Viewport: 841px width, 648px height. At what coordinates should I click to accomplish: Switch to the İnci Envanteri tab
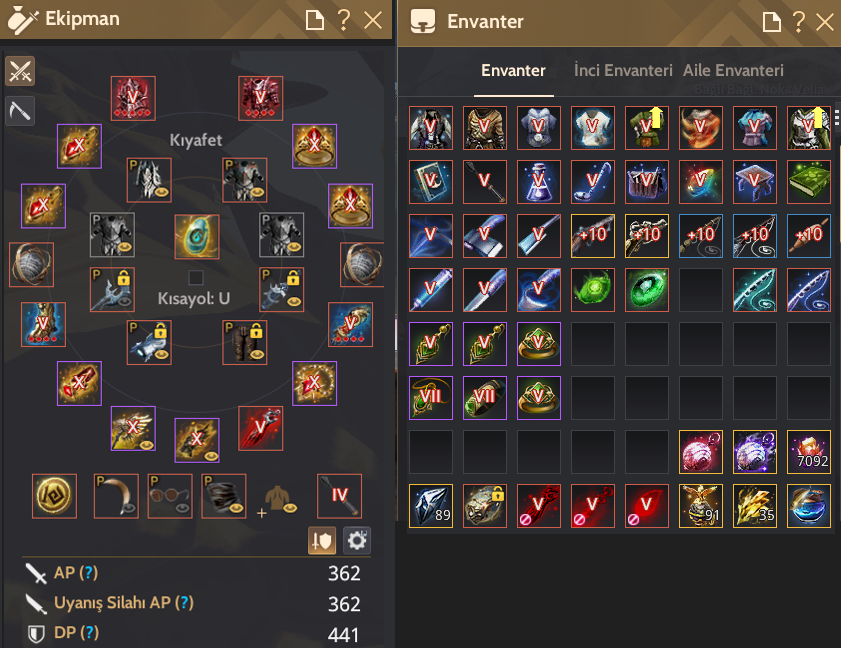pyautogui.click(x=623, y=70)
